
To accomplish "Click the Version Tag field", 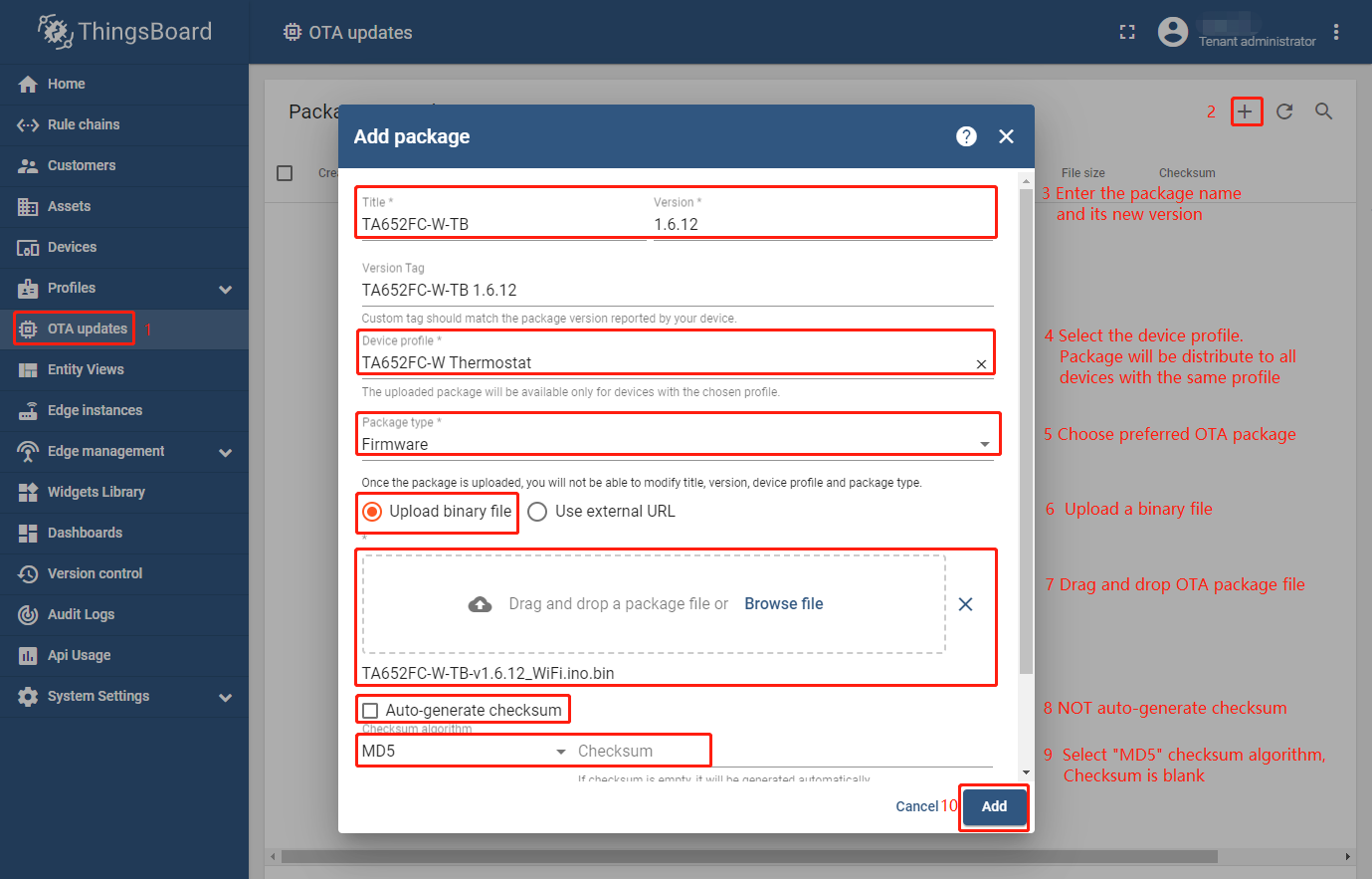I will click(678, 290).
